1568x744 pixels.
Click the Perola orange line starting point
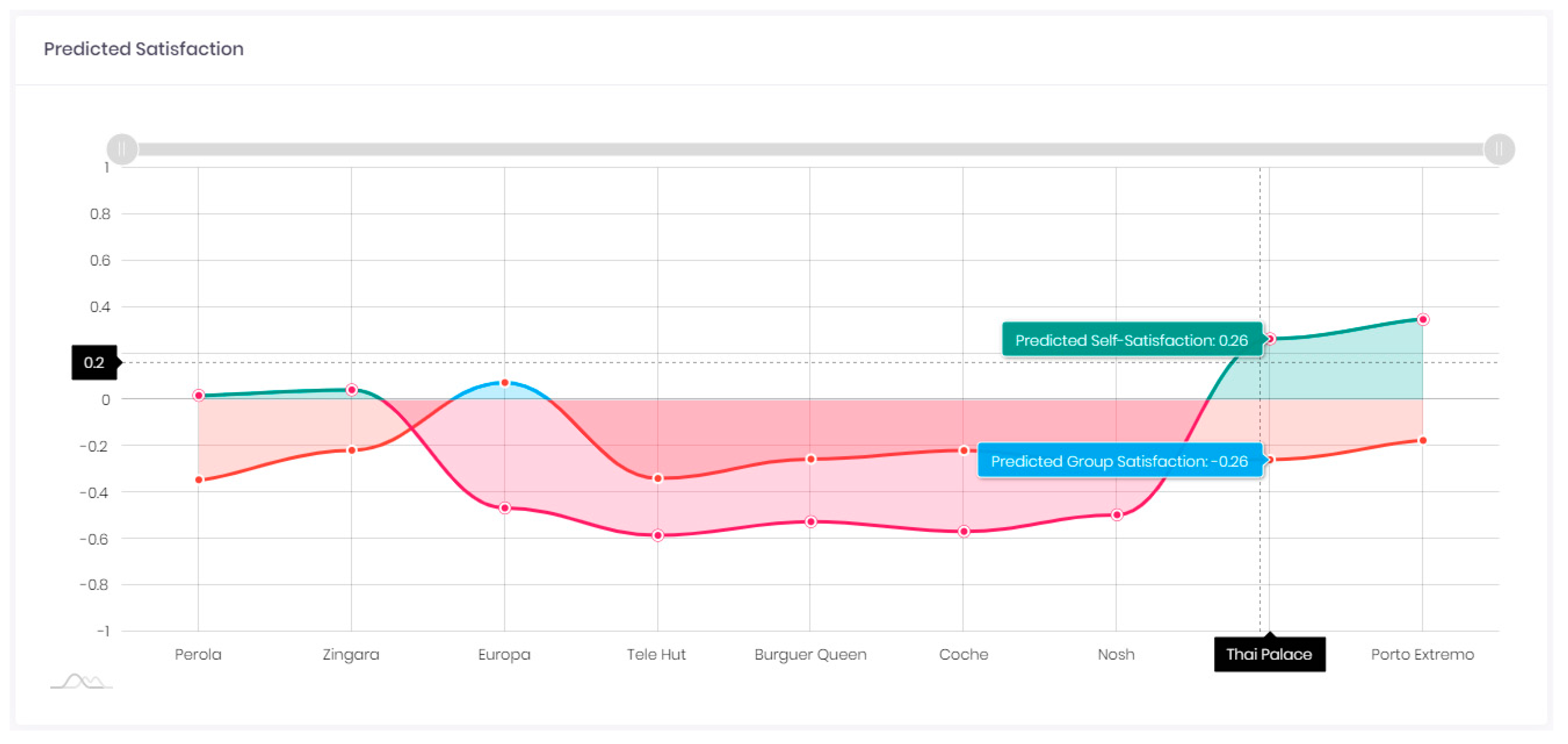click(x=198, y=480)
